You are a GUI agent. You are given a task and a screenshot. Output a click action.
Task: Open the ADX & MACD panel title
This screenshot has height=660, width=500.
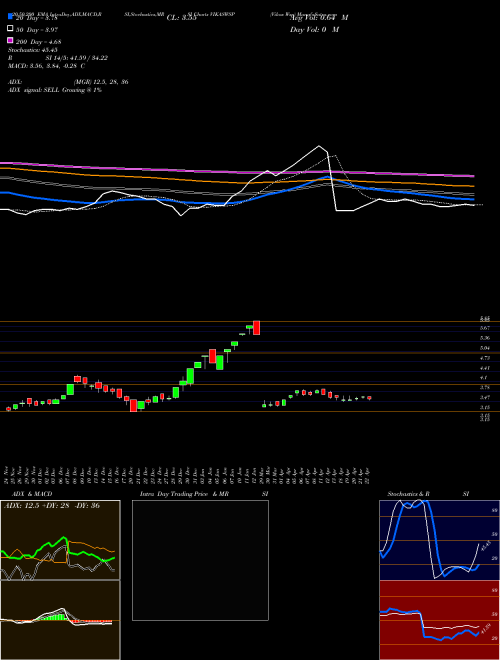(32, 494)
